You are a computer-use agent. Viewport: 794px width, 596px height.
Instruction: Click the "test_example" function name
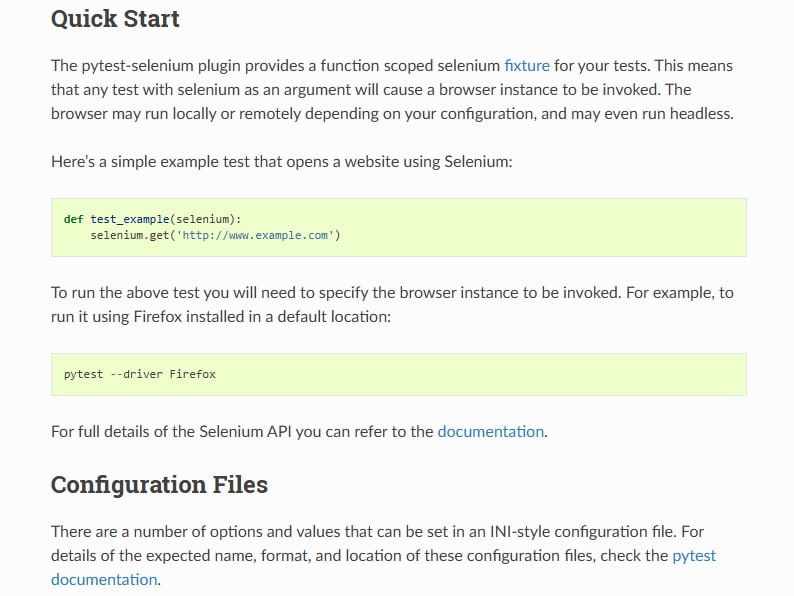pos(130,219)
